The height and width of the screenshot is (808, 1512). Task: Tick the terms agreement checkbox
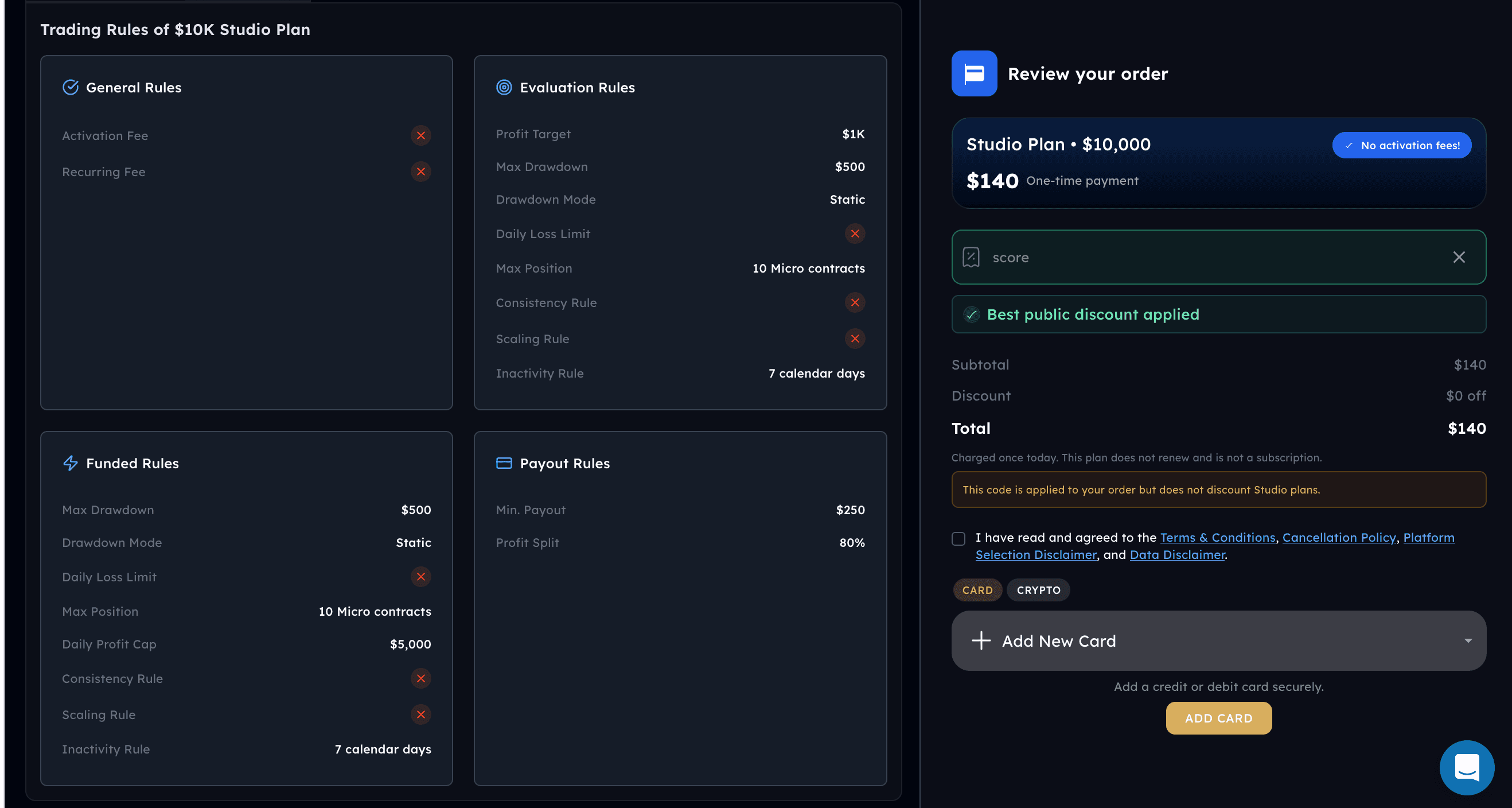958,538
